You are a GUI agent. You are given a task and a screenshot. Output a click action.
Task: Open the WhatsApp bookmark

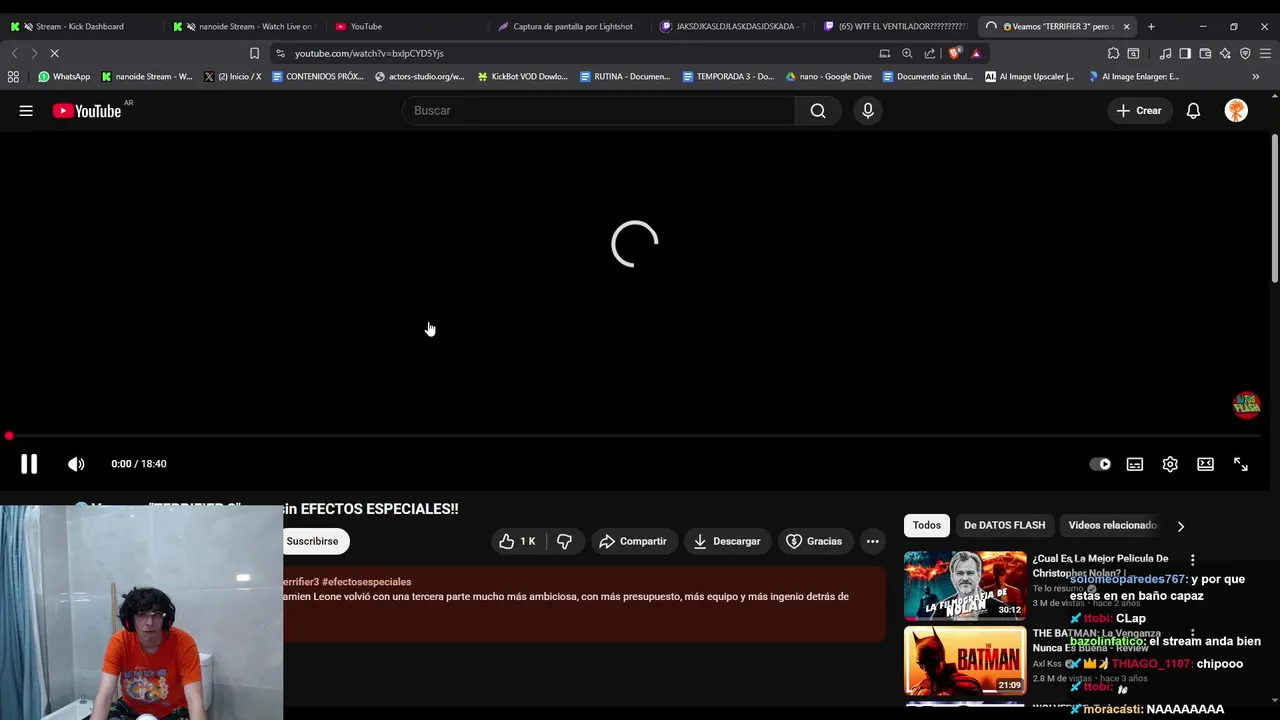(63, 76)
